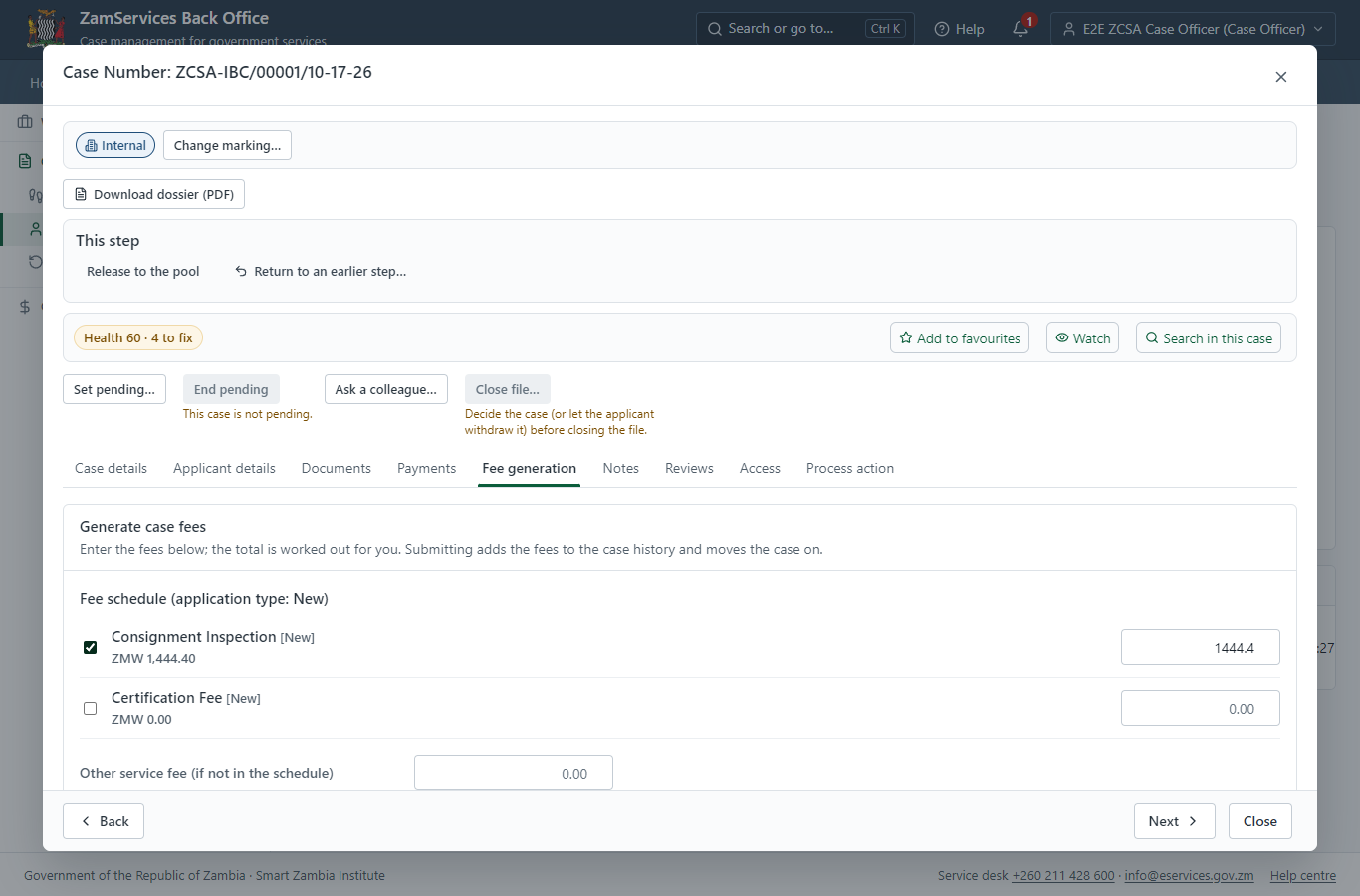Click the Download dossier (PDF) button
The height and width of the screenshot is (896, 1360).
154,194
